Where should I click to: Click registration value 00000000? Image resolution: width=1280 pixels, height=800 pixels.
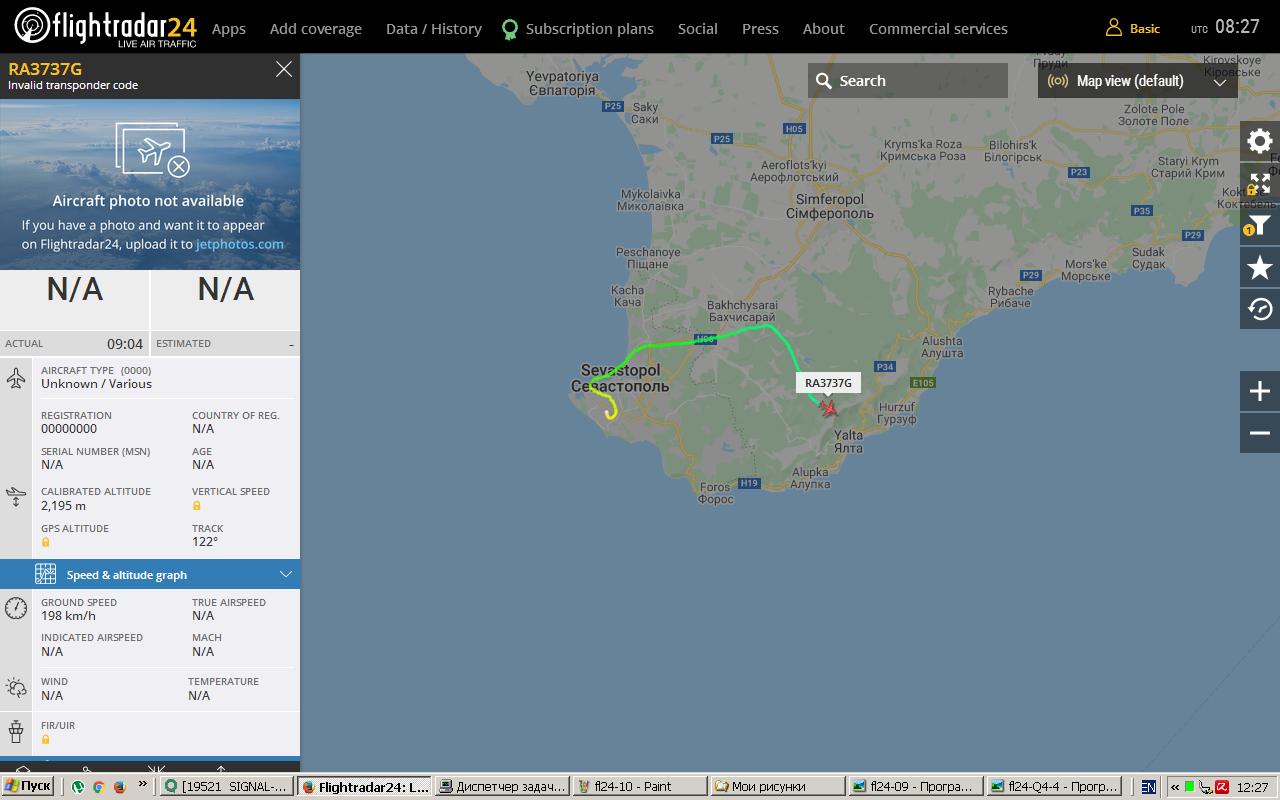click(69, 428)
